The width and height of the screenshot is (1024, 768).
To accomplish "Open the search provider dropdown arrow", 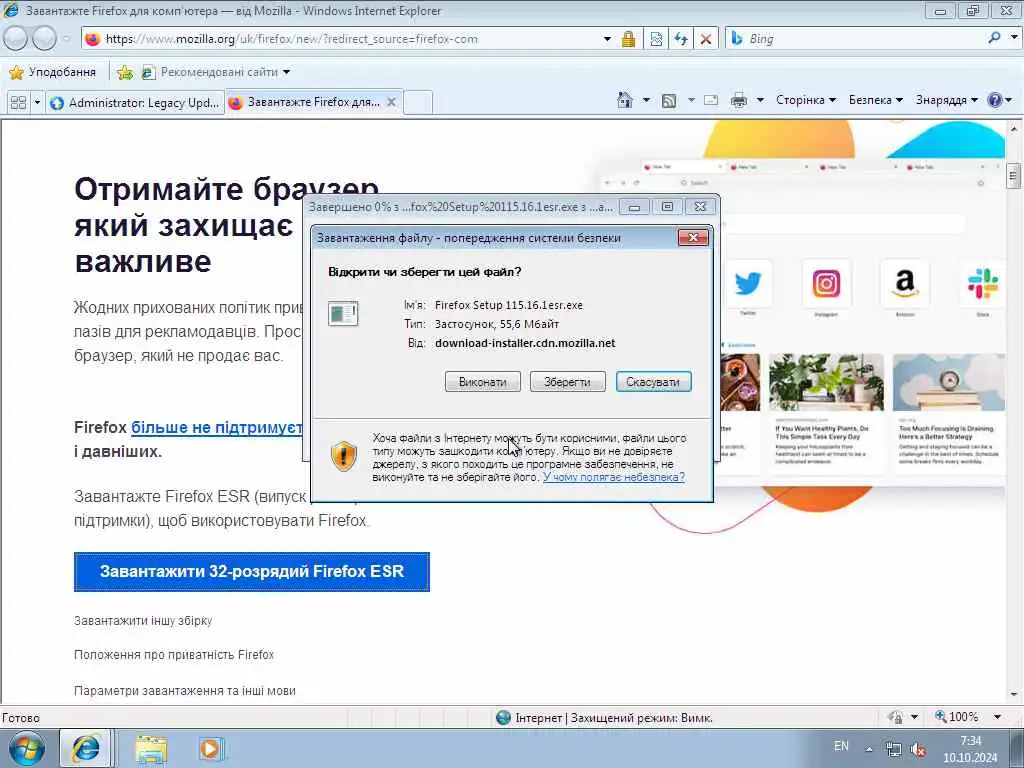I will pos(1014,38).
